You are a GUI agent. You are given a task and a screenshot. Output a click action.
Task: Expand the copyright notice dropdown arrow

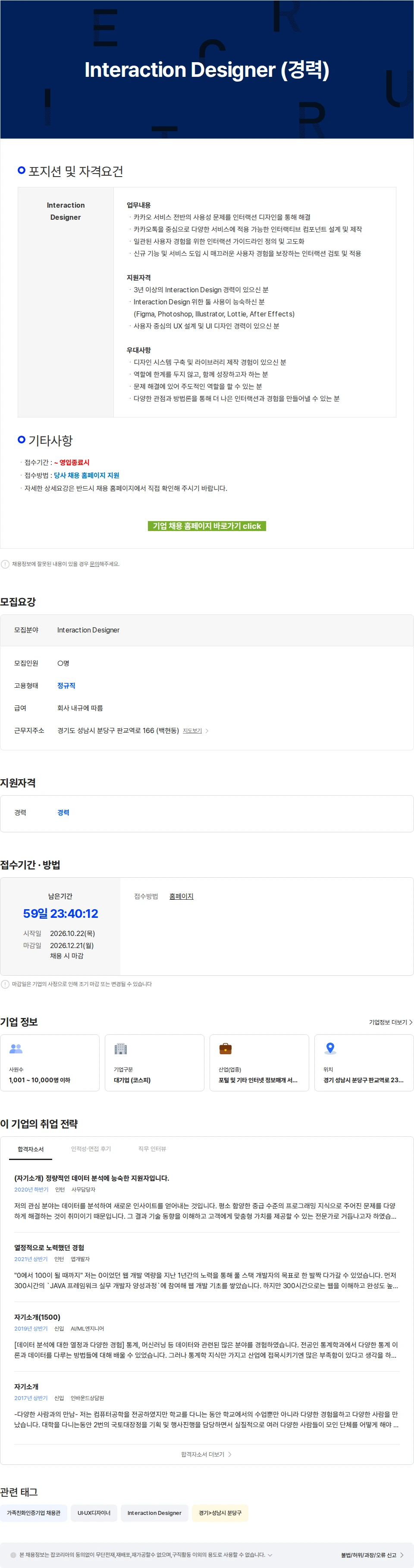pyautogui.click(x=270, y=1555)
